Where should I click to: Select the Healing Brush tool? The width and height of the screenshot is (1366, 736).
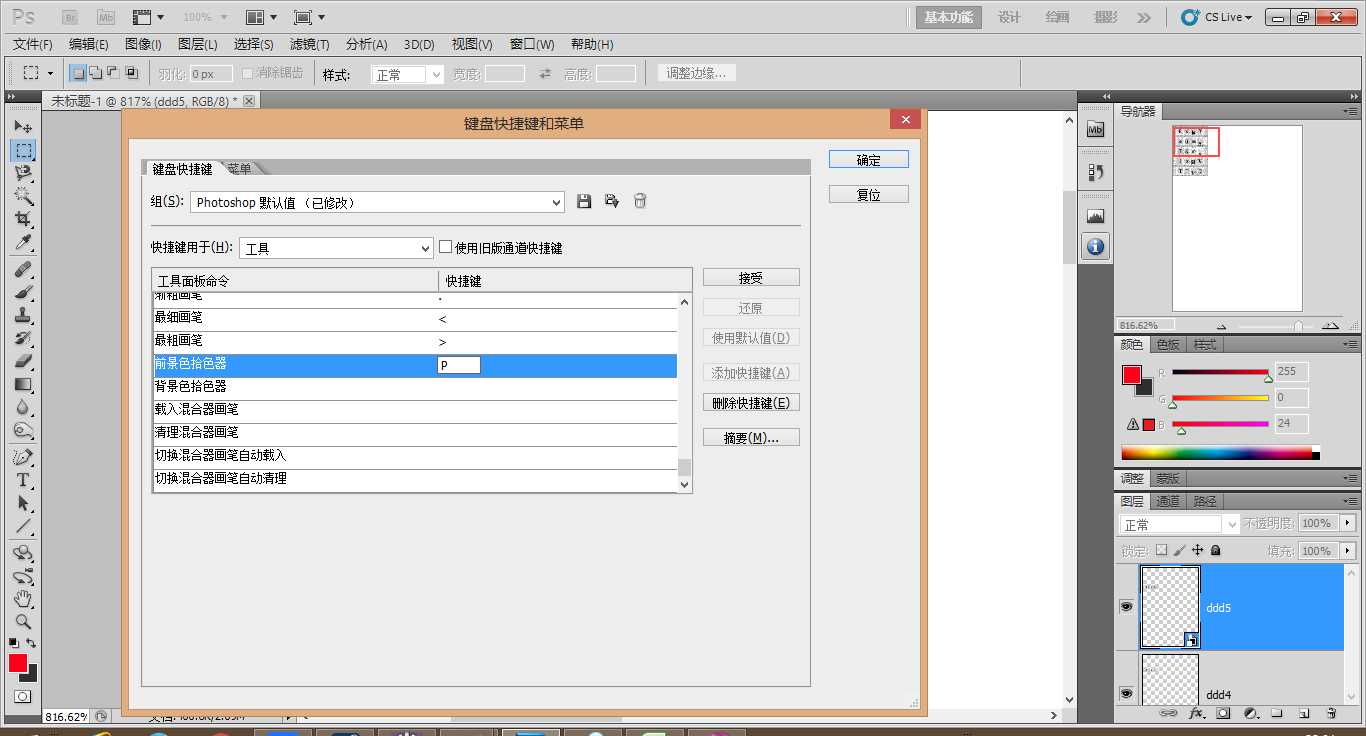point(23,270)
